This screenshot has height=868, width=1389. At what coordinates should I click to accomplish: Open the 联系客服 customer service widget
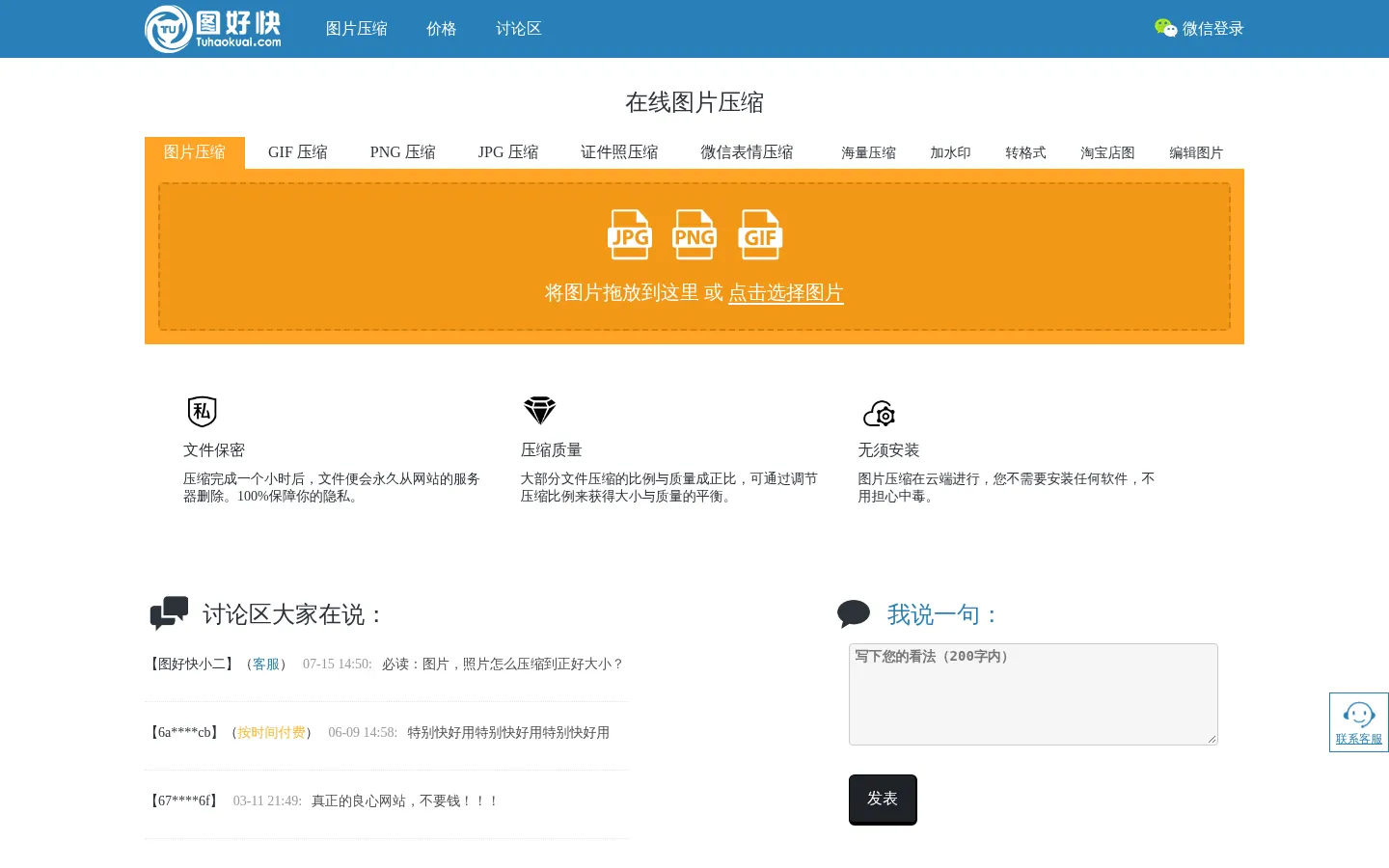click(x=1359, y=722)
